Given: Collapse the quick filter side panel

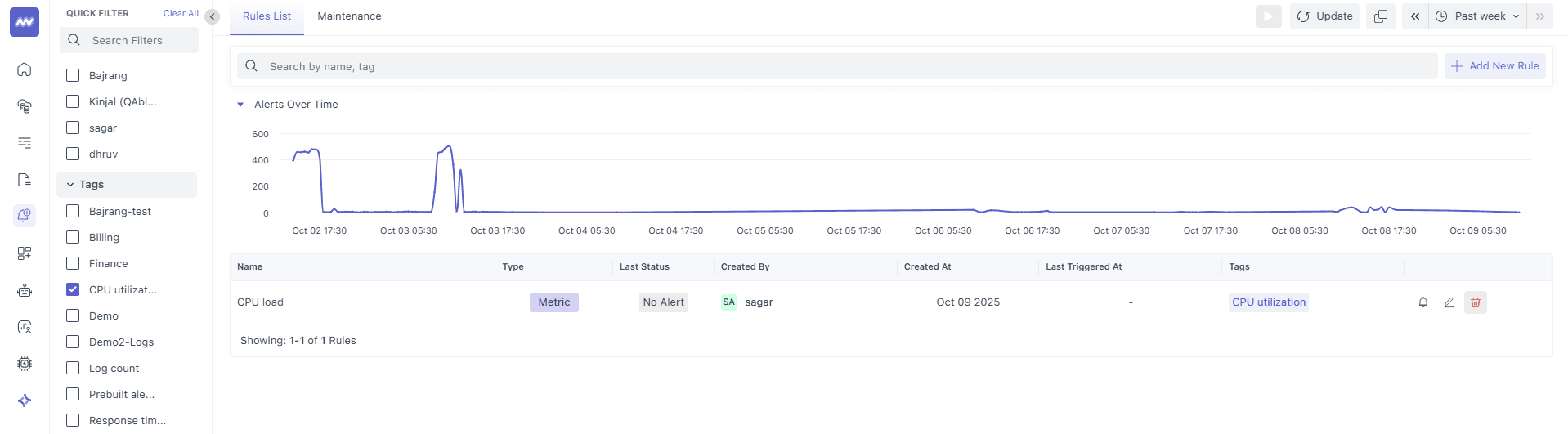Looking at the screenshot, I should (213, 16).
